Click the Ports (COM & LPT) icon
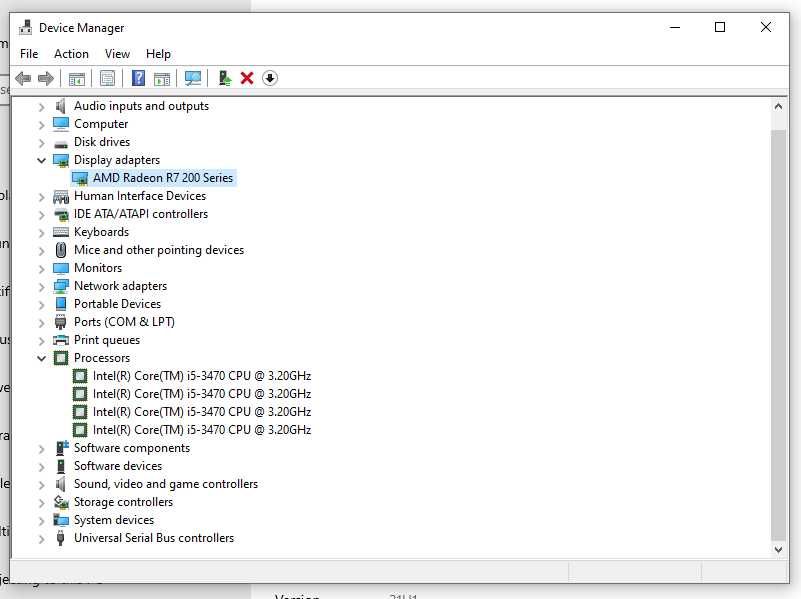Viewport: 801px width, 599px height. click(60, 322)
